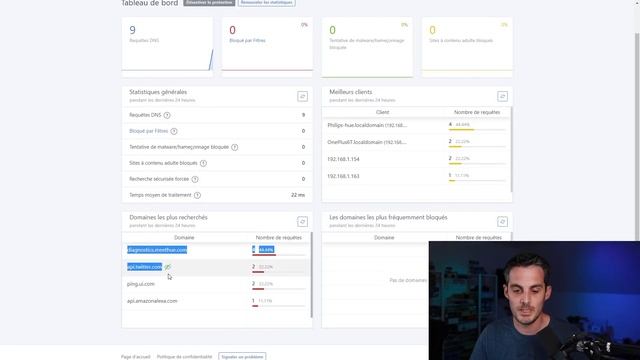Click 'Politique de confidentialité' footer link
The width and height of the screenshot is (640, 360).
tap(184, 357)
